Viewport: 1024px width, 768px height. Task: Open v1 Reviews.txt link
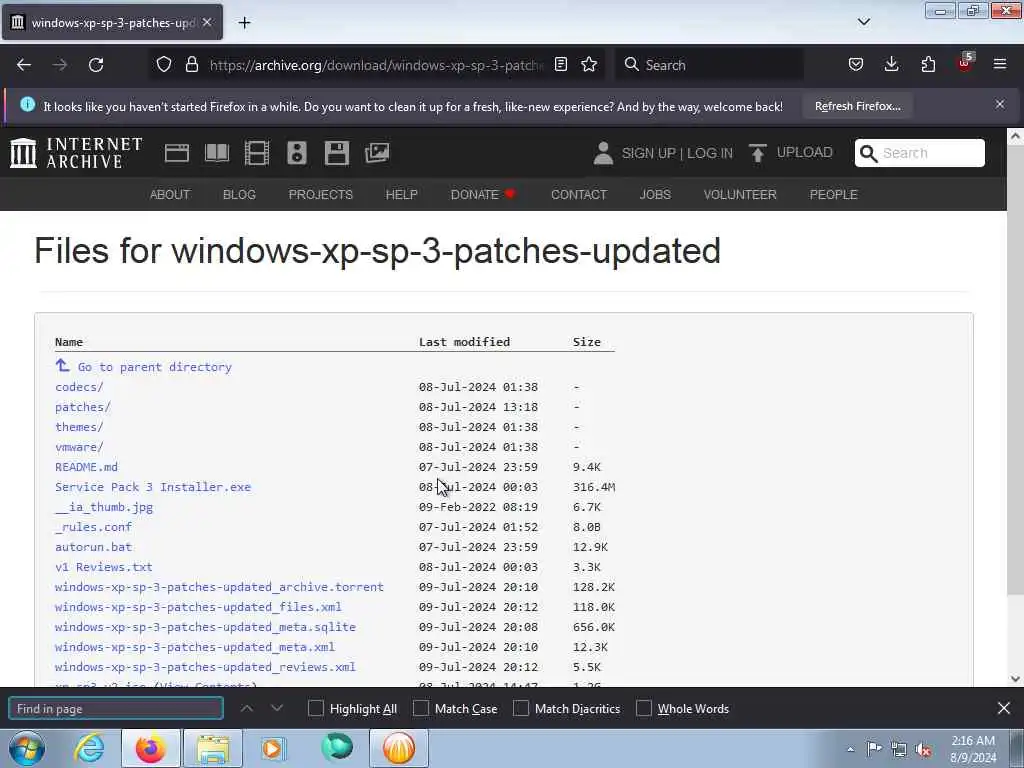click(x=104, y=567)
